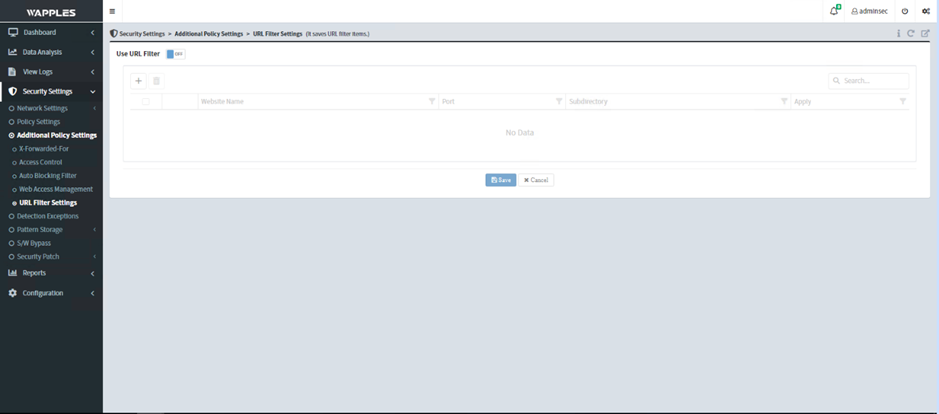This screenshot has width=939, height=414.
Task: Click the hamburger menu icon
Action: [112, 11]
